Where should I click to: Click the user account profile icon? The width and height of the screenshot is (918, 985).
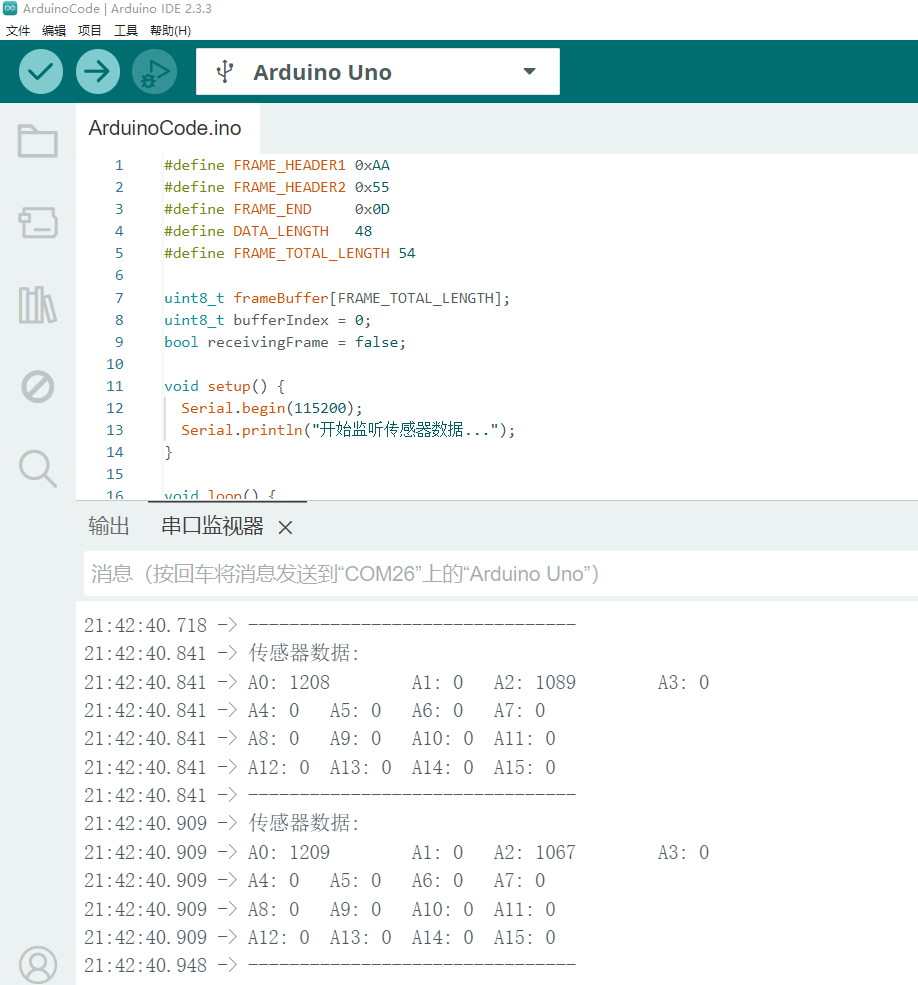click(38, 965)
